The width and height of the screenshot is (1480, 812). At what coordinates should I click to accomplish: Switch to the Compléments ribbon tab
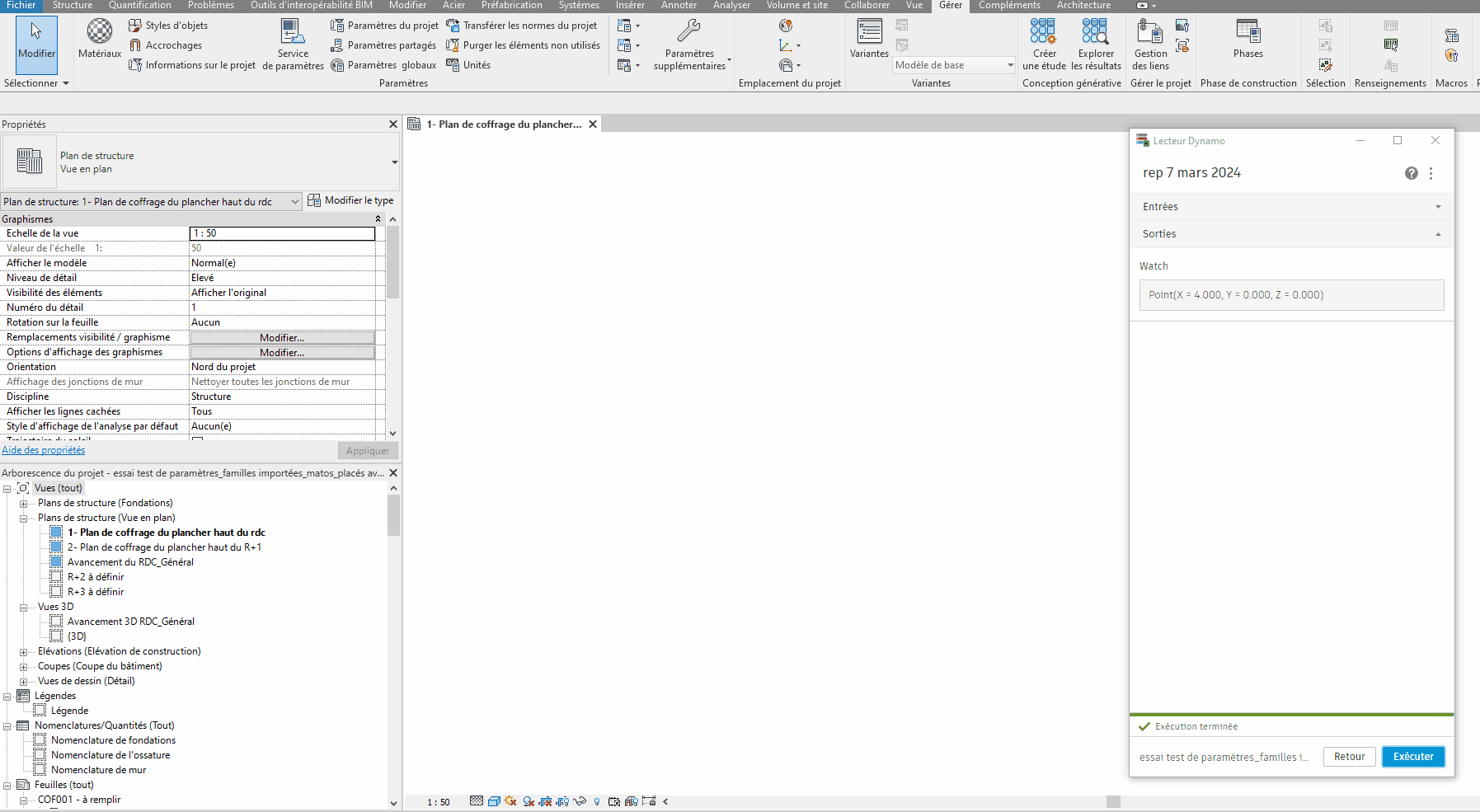point(1009,5)
